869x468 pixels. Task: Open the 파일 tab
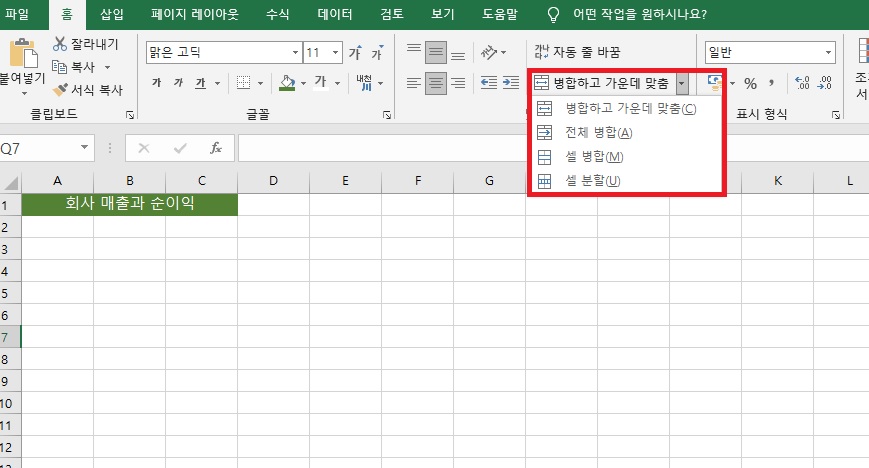tap(17, 14)
